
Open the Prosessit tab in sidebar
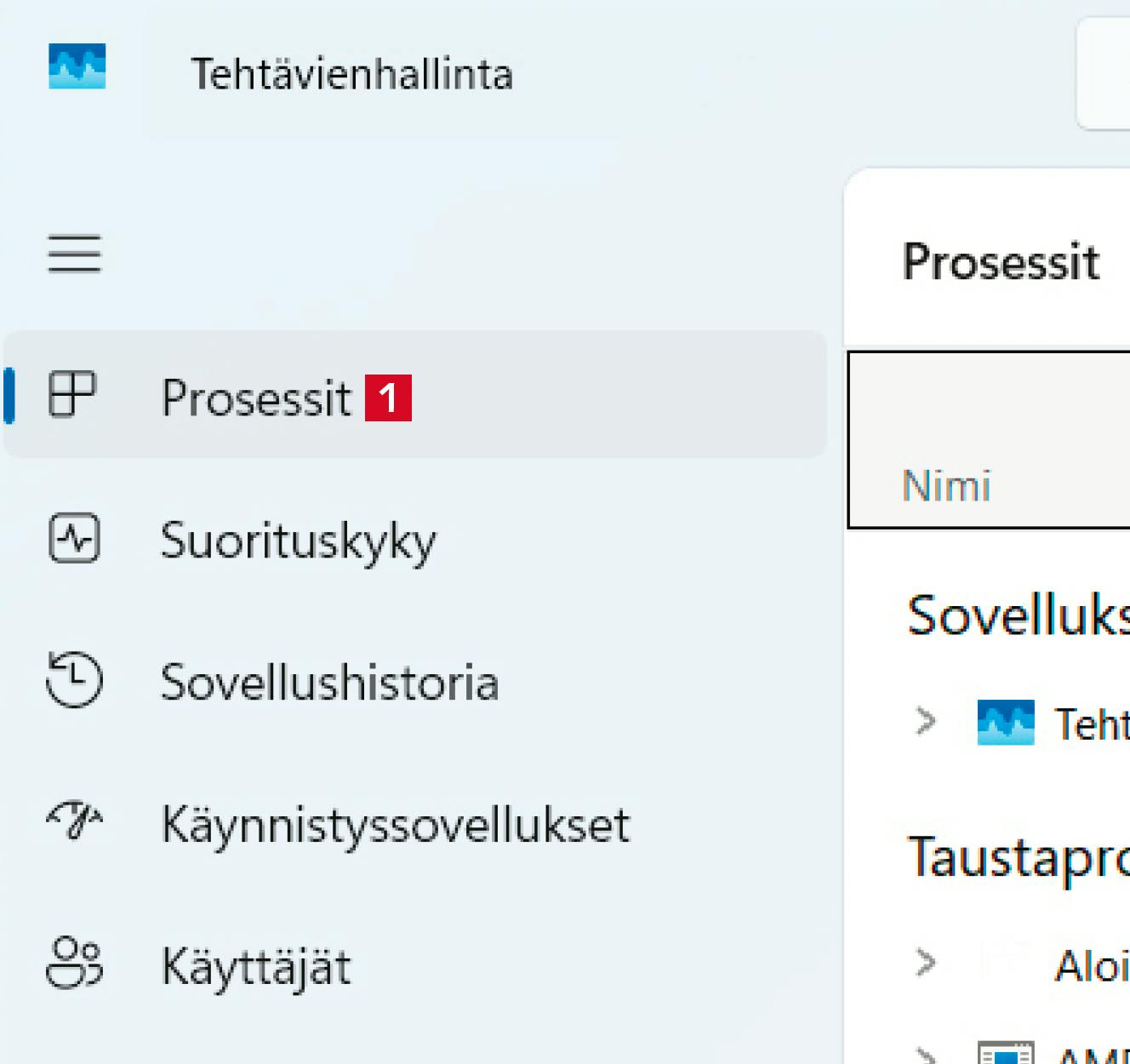256,398
